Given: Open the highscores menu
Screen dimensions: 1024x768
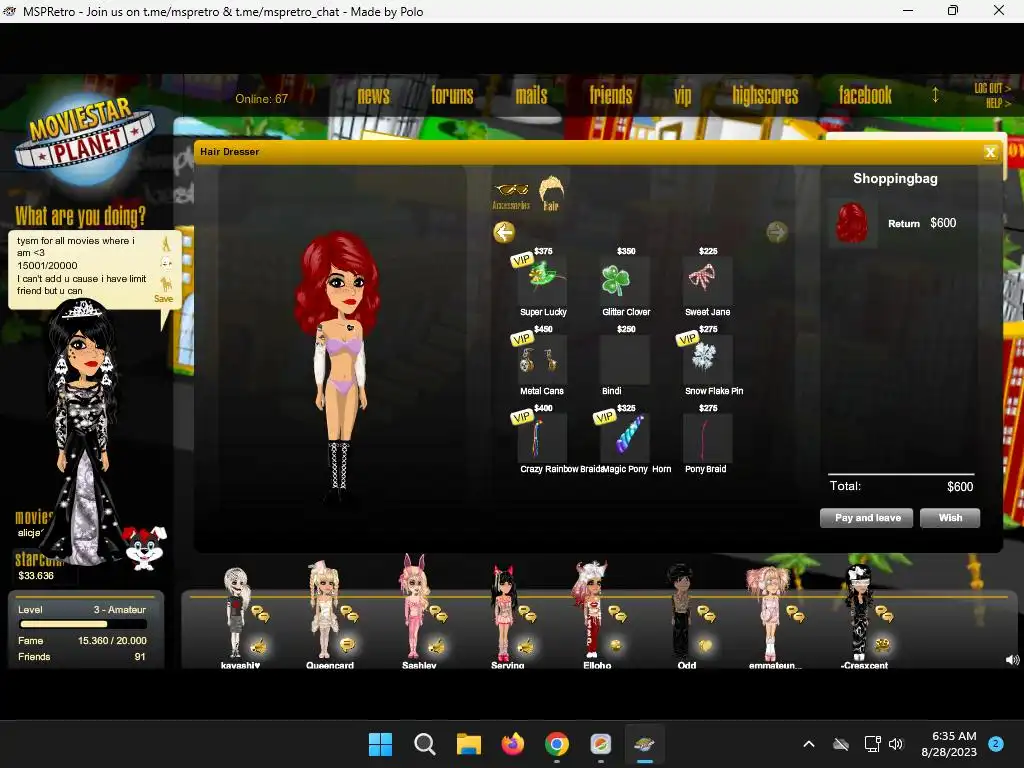Looking at the screenshot, I should pos(765,96).
